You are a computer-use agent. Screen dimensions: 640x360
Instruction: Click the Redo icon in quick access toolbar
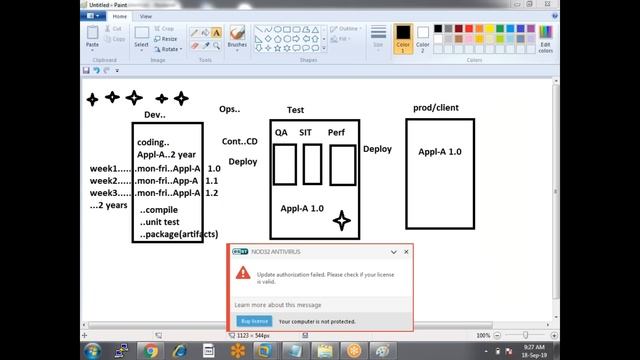[107, 70]
